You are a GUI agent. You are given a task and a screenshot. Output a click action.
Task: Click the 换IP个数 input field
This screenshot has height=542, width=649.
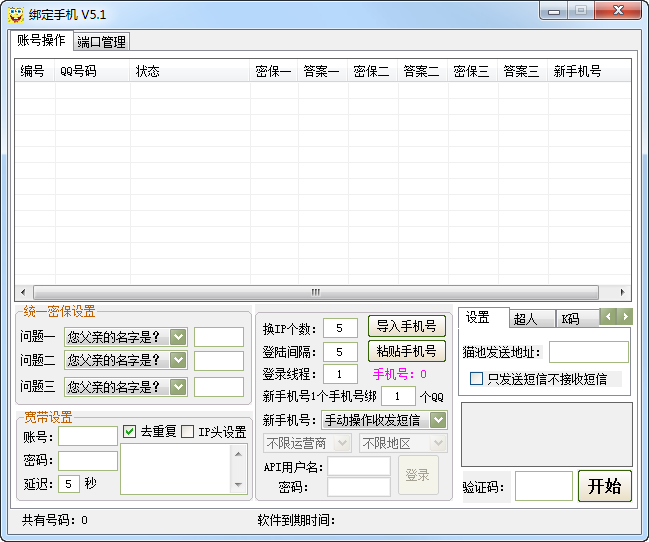340,328
